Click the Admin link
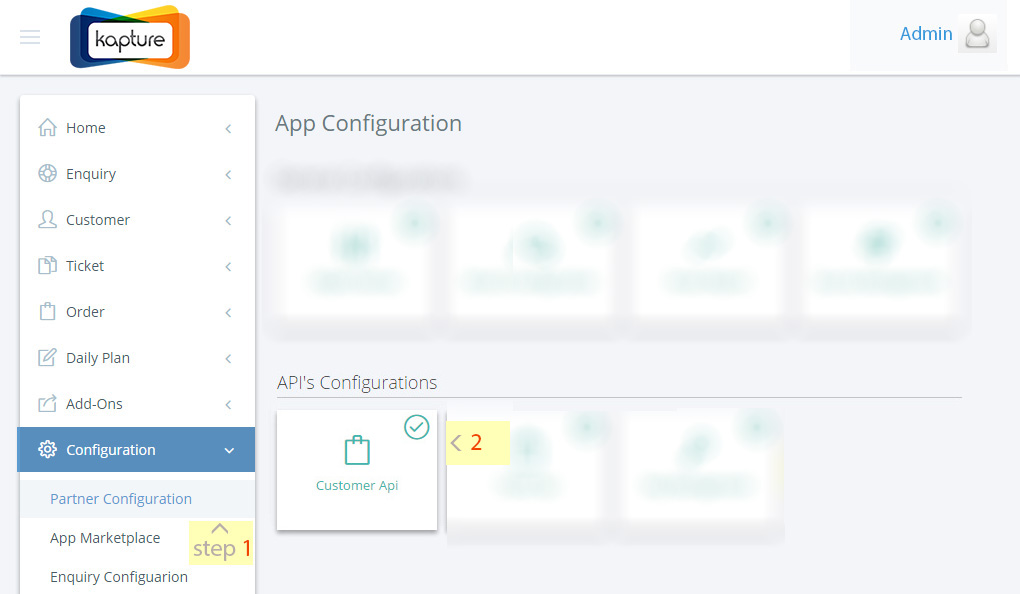 926,34
